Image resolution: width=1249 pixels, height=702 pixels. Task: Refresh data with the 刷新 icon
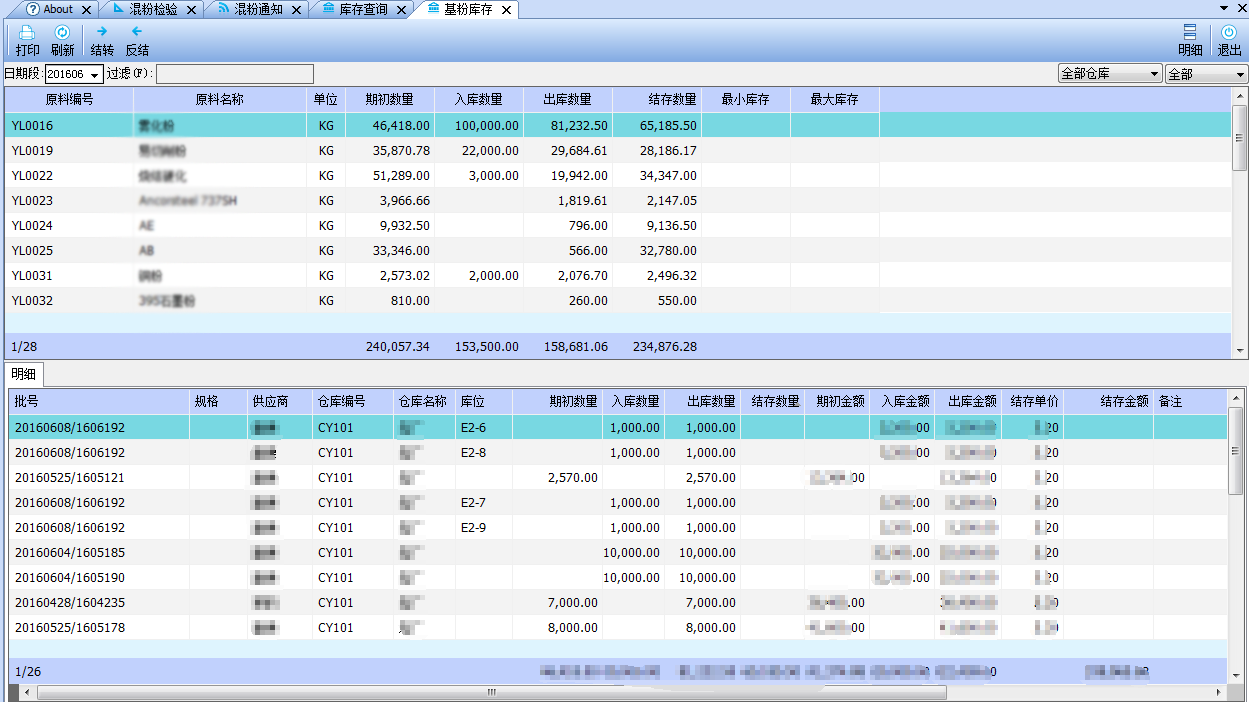tap(62, 33)
